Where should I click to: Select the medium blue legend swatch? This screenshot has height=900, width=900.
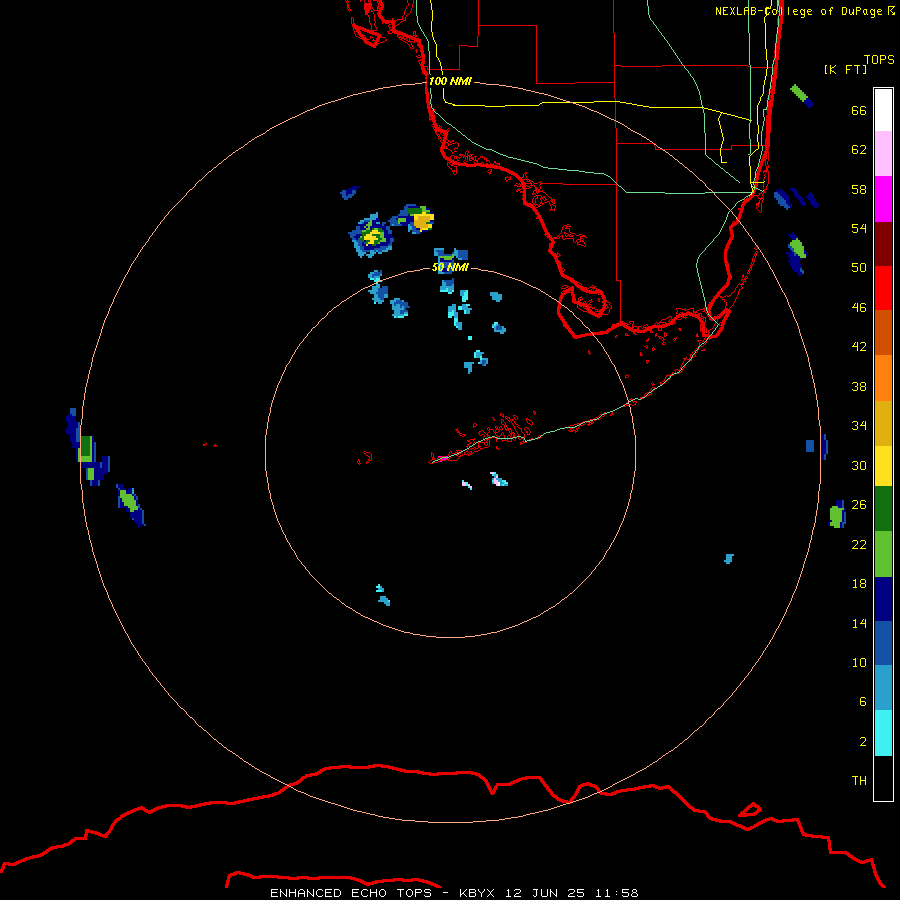tap(883, 643)
